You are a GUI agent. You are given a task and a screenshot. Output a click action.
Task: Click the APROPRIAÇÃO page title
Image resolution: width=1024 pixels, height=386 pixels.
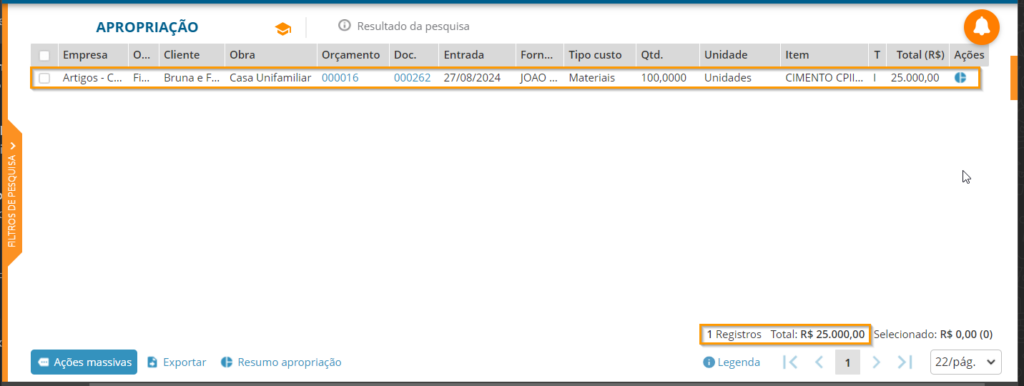tap(148, 27)
